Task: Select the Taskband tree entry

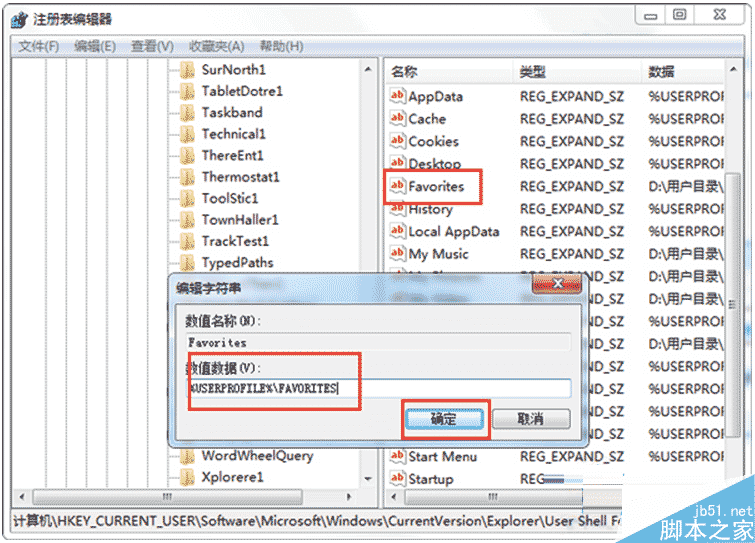Action: (232, 113)
